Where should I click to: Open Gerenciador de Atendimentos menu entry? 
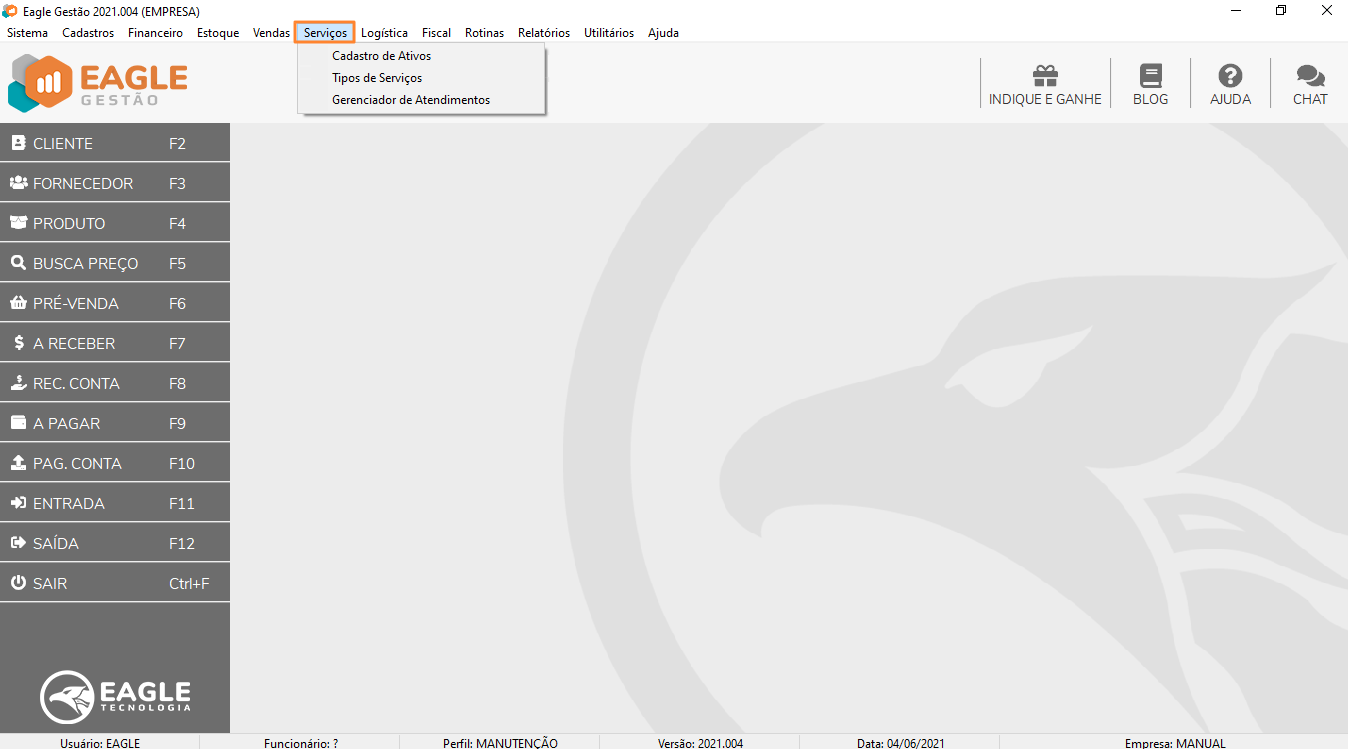click(411, 100)
